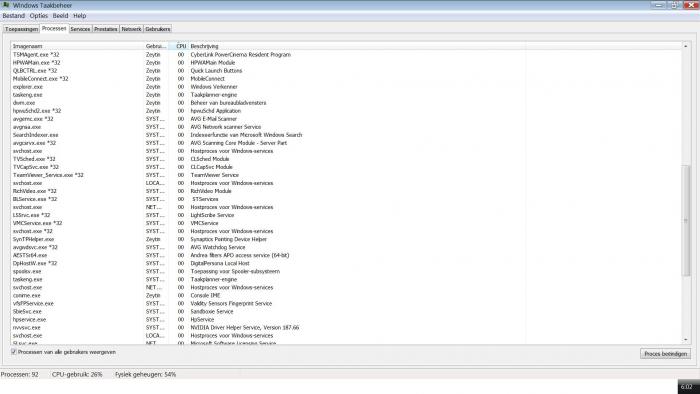
Task: Sort by the Imagenaam column header
Action: point(77,46)
